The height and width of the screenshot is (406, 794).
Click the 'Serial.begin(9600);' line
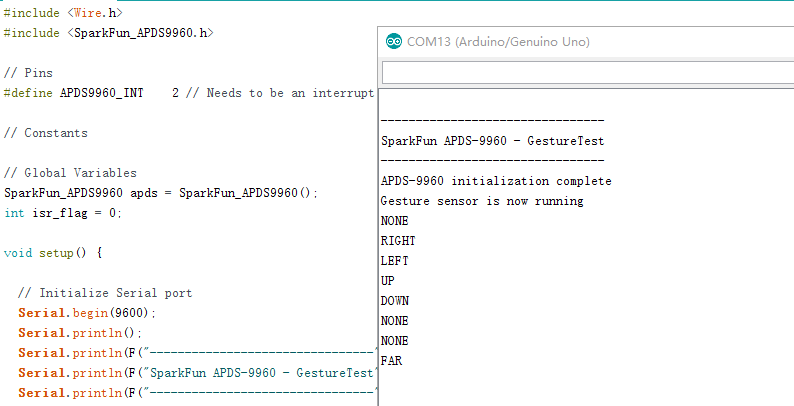click(87, 313)
